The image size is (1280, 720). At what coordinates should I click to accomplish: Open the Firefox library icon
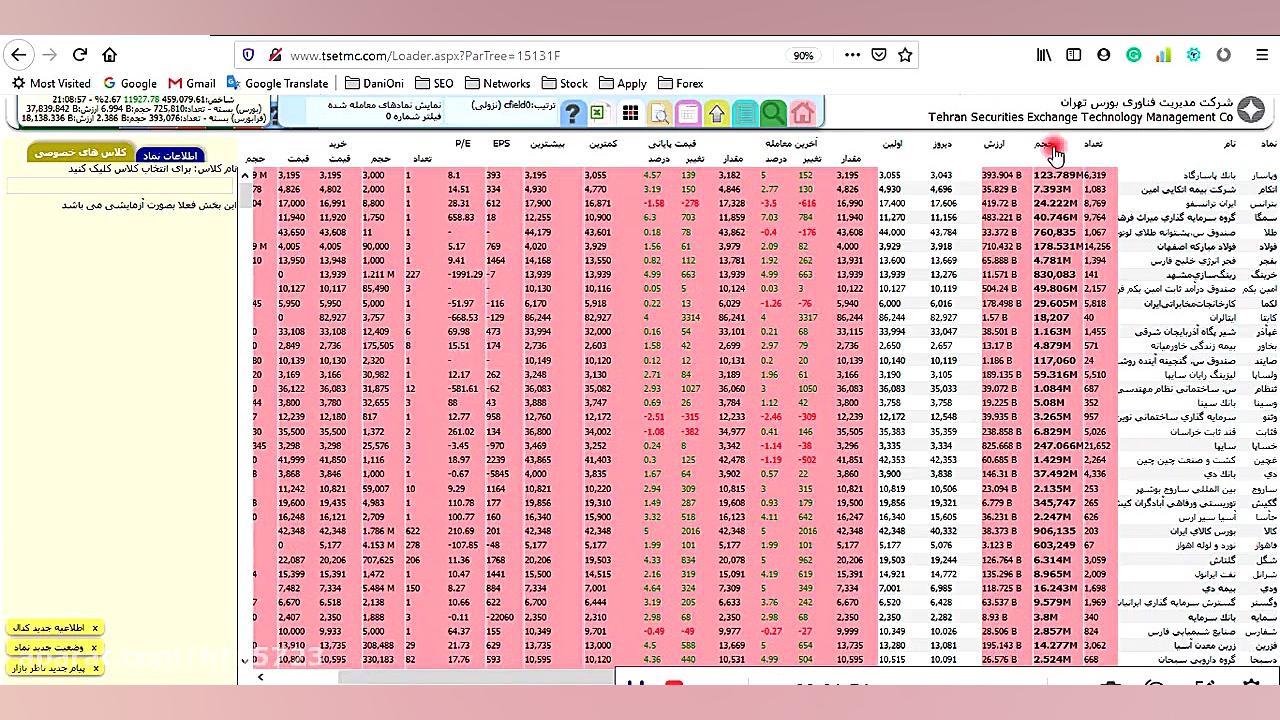1044,55
